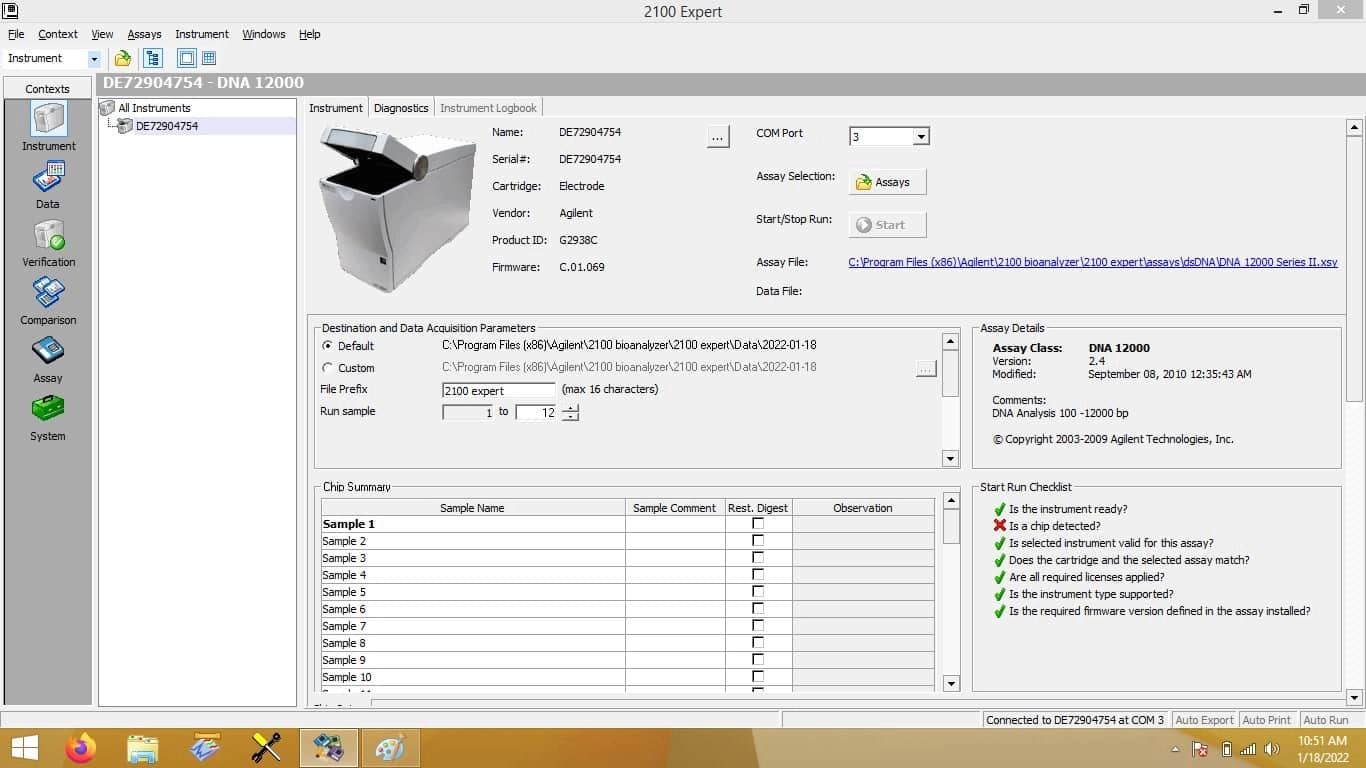
Task: Select the Assay context icon
Action: click(47, 354)
